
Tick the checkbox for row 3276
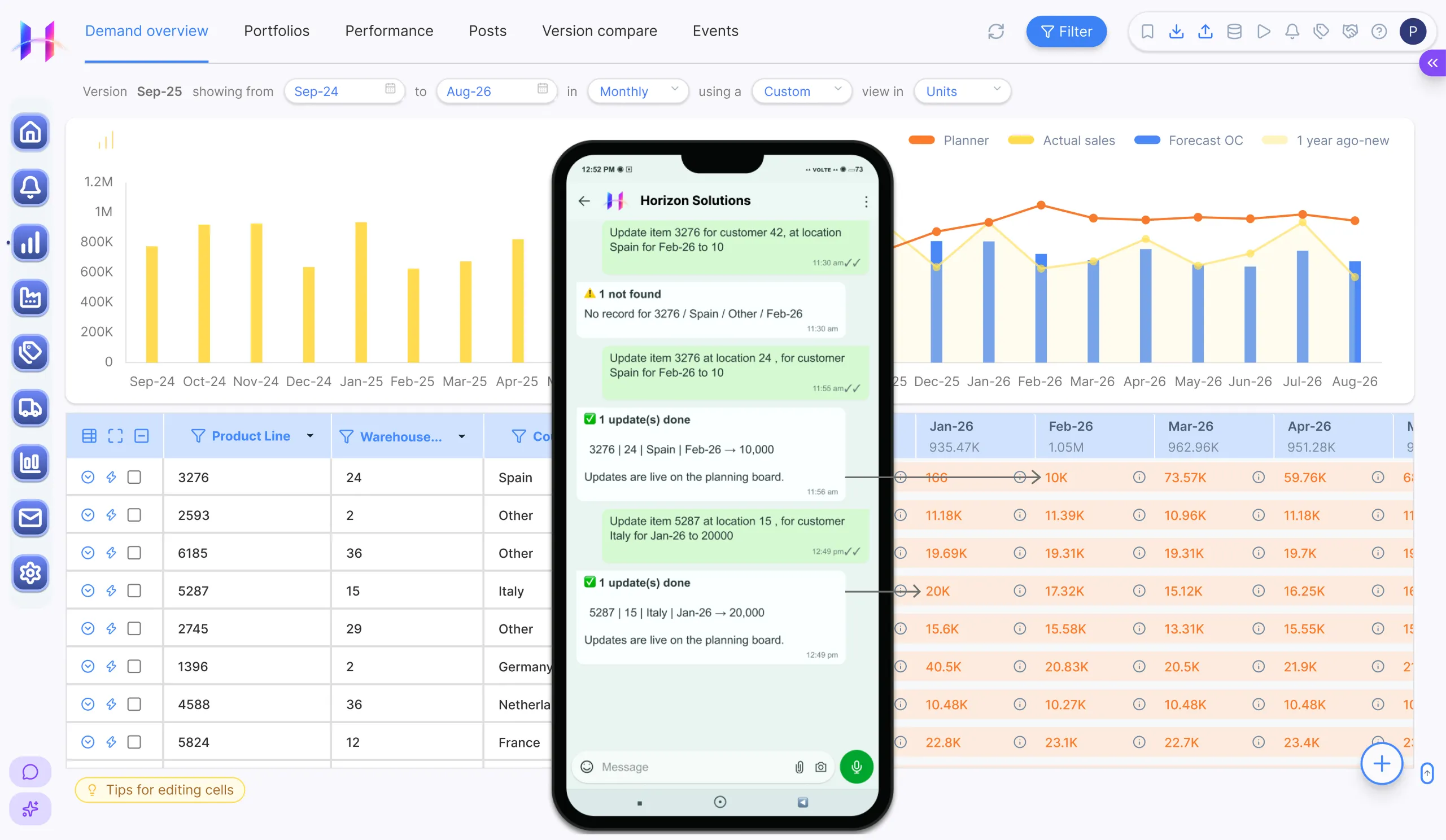point(134,478)
